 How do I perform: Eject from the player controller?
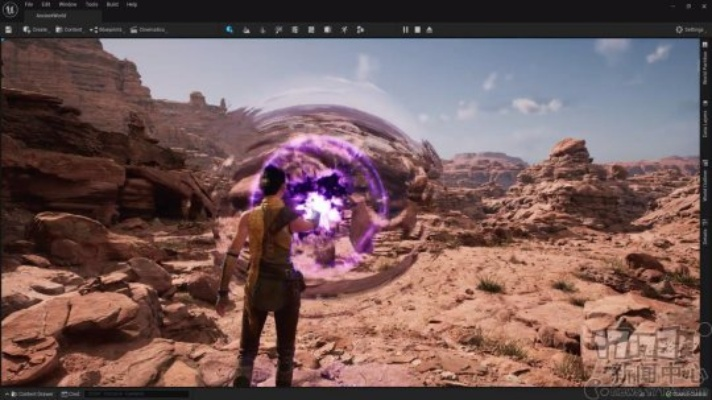tap(430, 30)
